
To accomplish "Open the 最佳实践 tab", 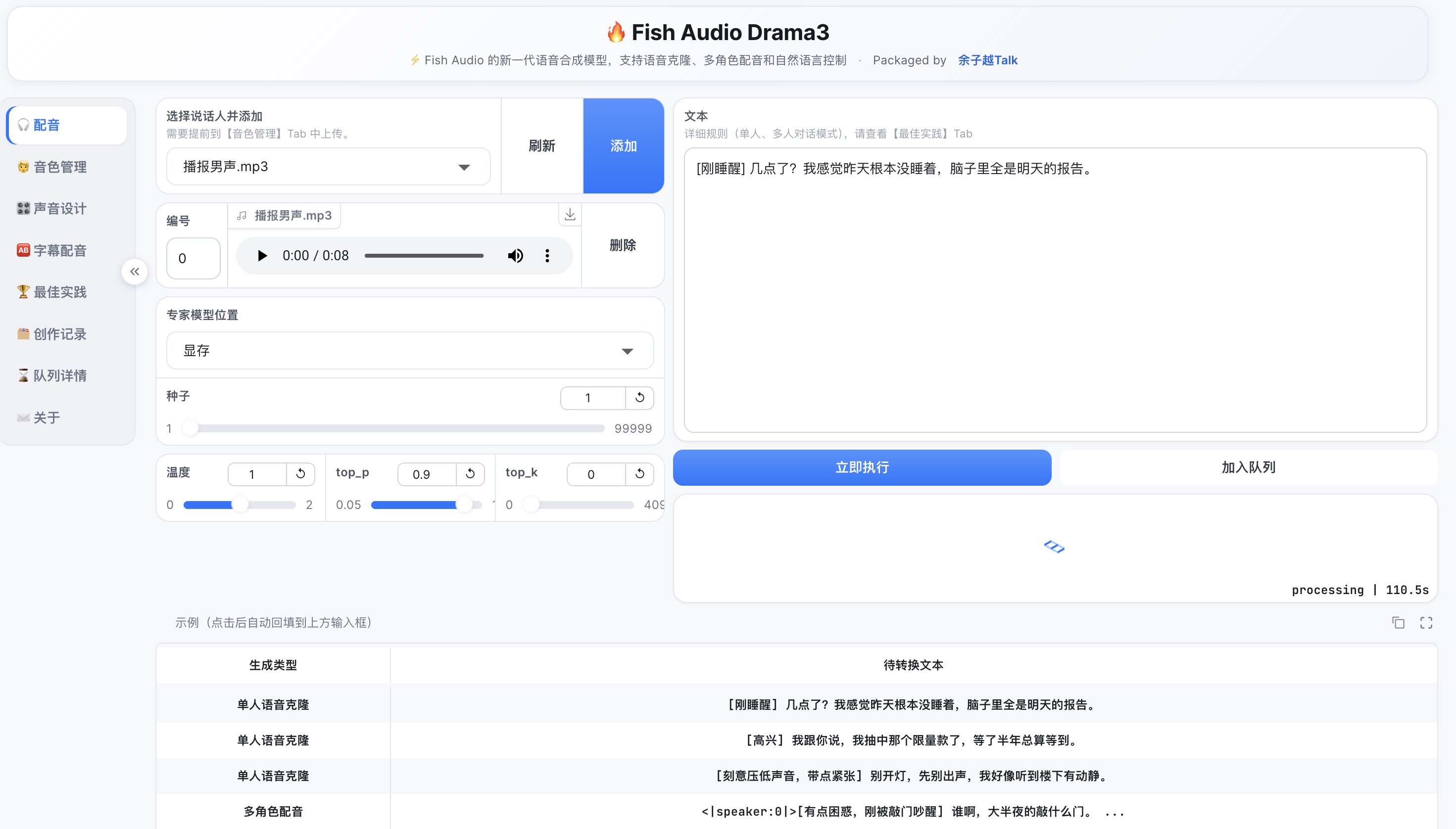I will tap(67, 292).
